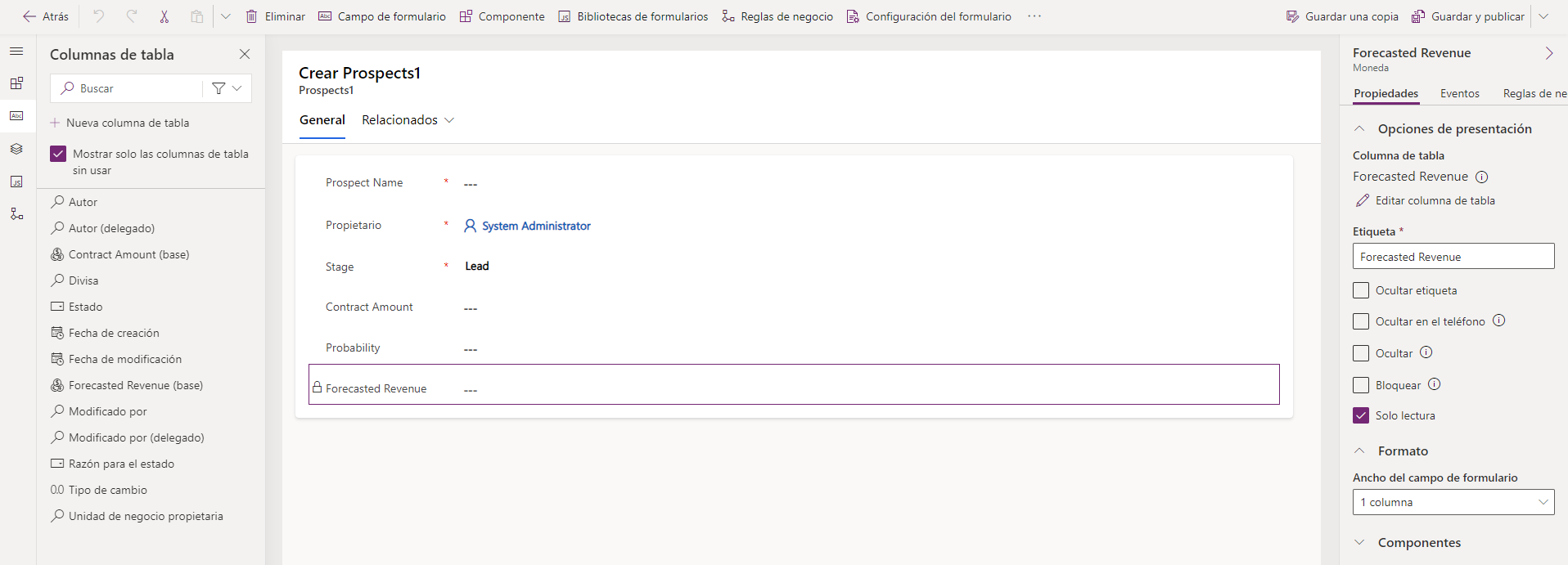This screenshot has width=1568, height=565.
Task: Switch to Reglas de negocio properties tab
Action: pos(1535,93)
